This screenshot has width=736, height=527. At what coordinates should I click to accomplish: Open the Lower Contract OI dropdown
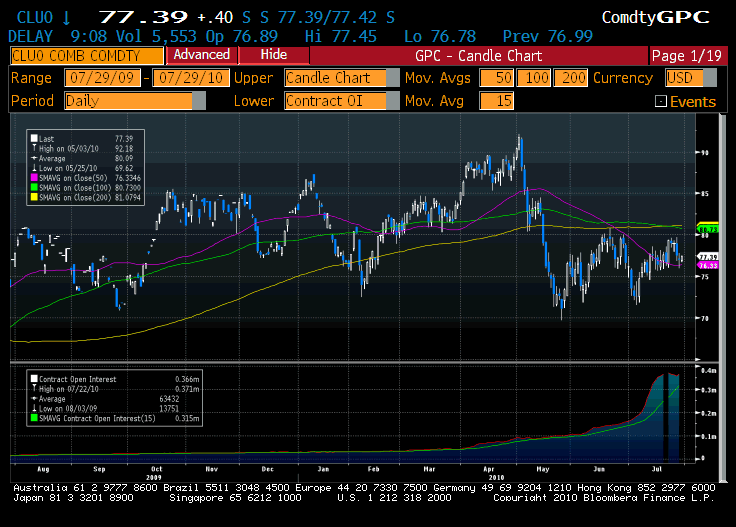click(x=335, y=101)
